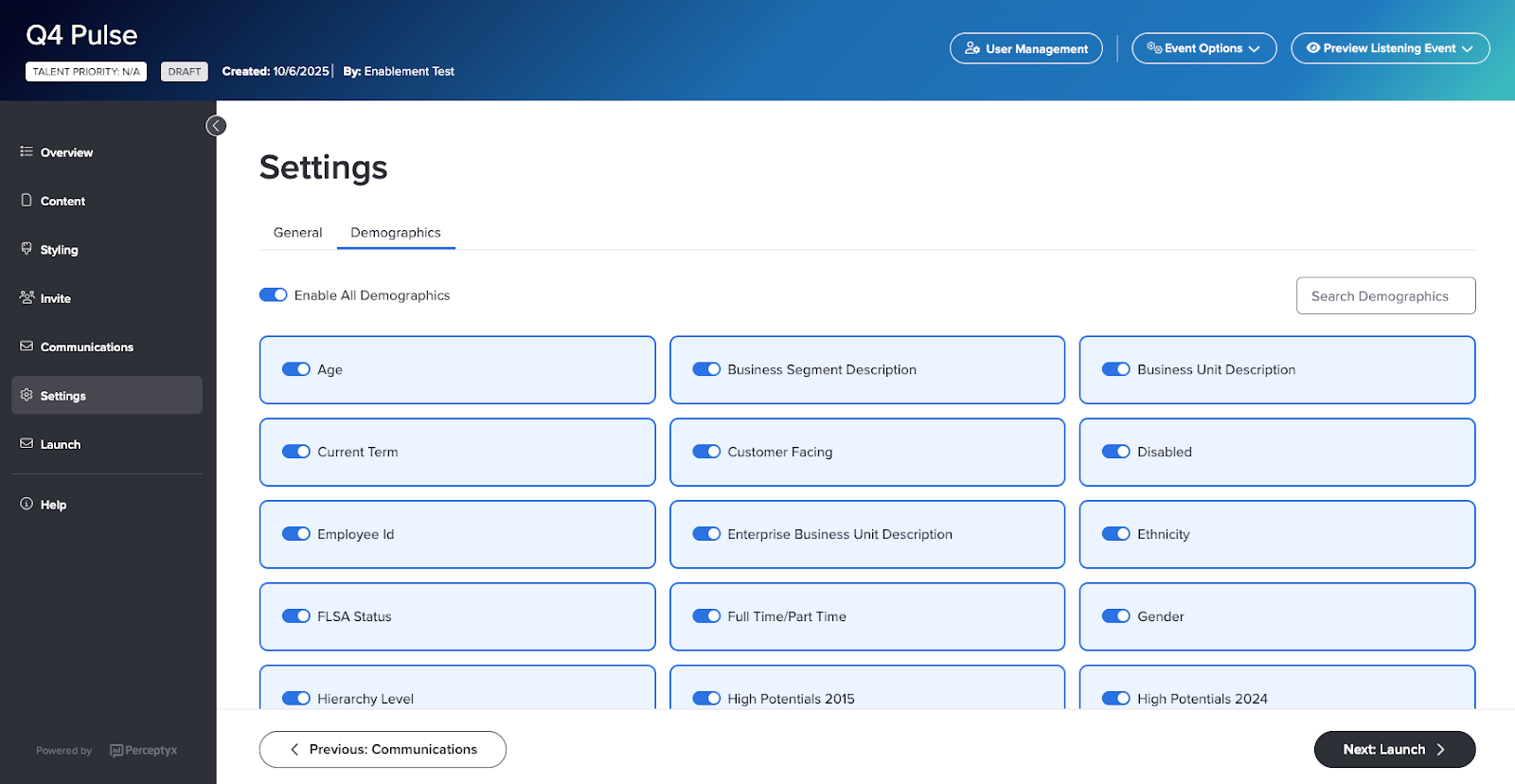Go back to Previous: Communications

click(383, 749)
